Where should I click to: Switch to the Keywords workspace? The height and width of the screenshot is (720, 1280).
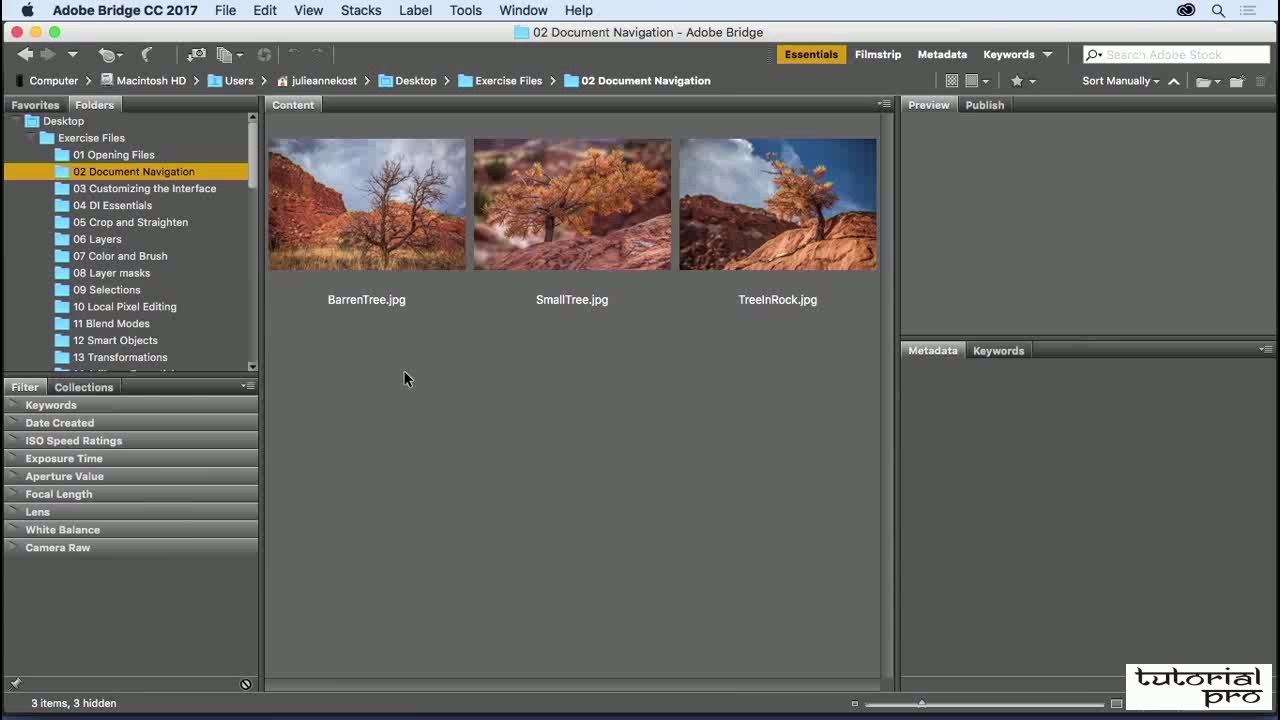pyautogui.click(x=1009, y=55)
